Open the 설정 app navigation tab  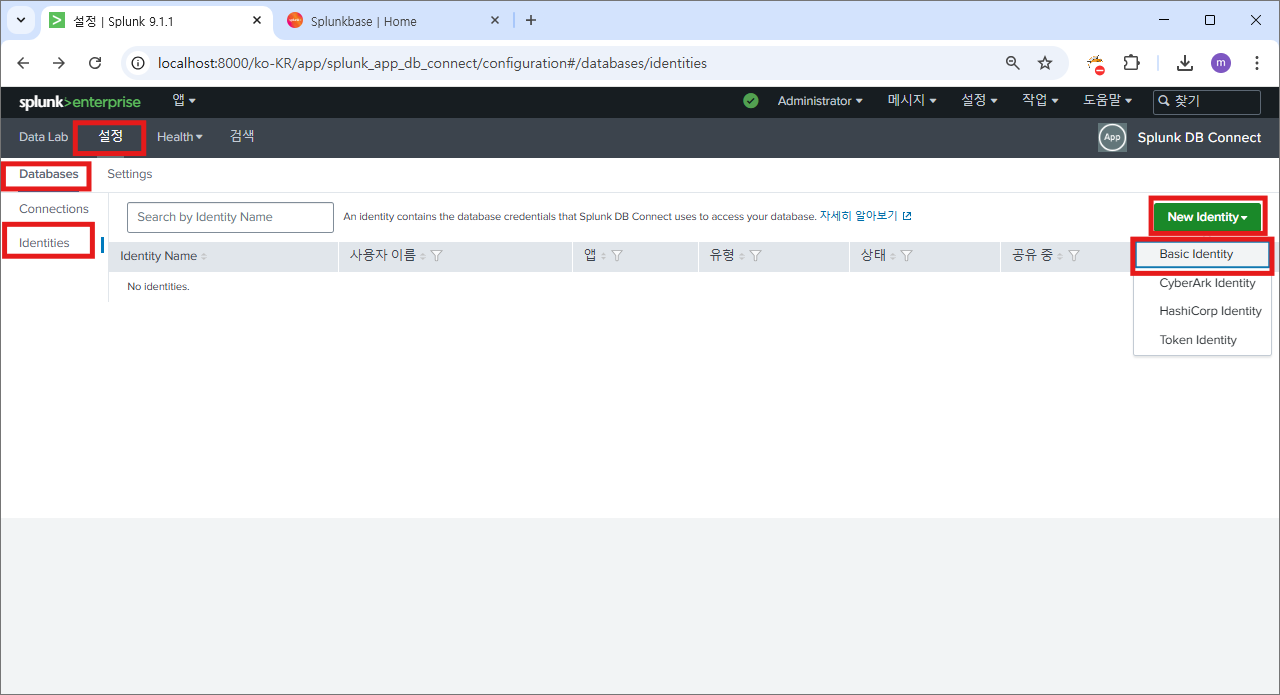pos(110,136)
